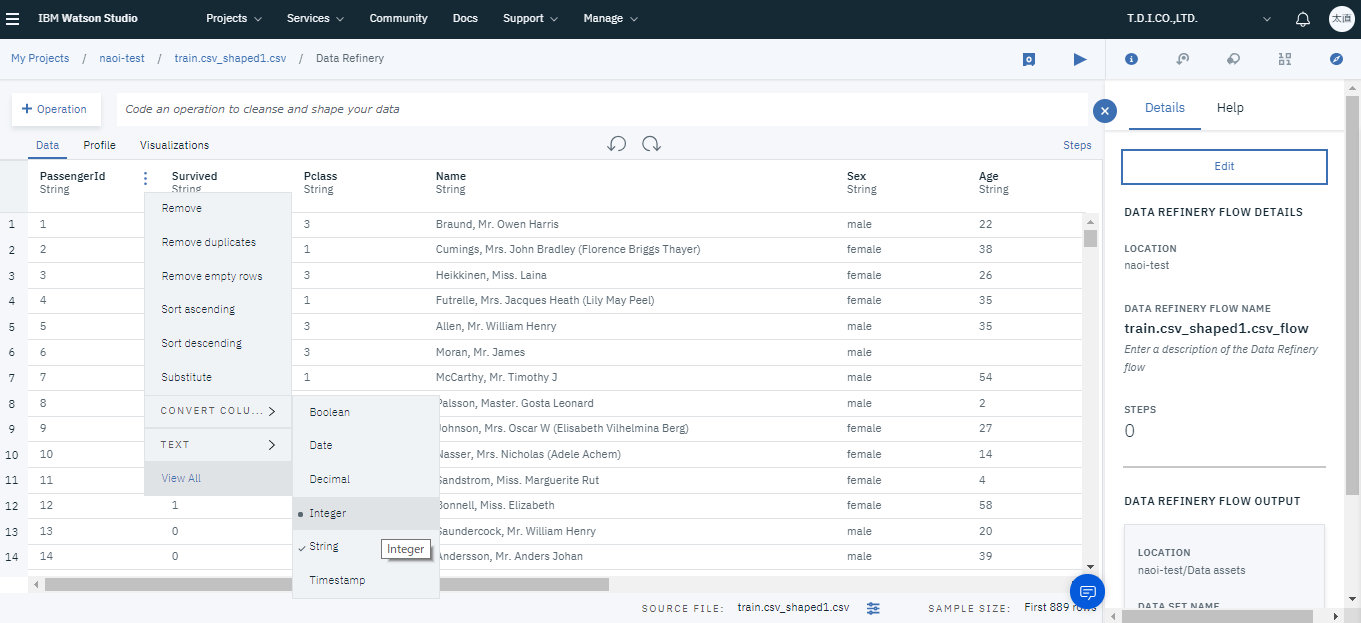The height and width of the screenshot is (623, 1361).
Task: Click the notifications bell icon
Action: tap(1302, 19)
